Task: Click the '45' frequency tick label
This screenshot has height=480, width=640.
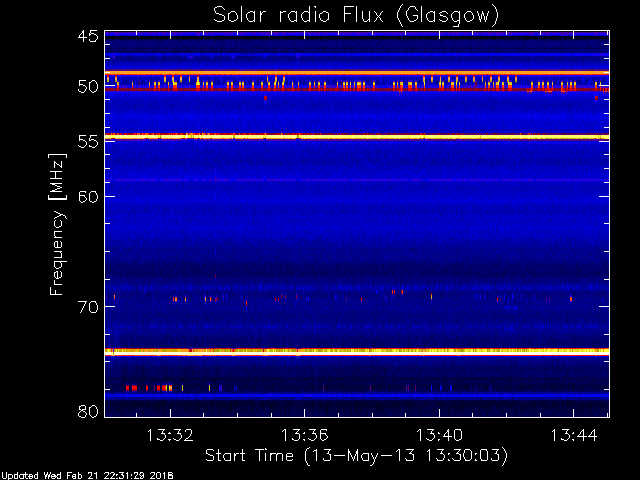Action: click(88, 36)
